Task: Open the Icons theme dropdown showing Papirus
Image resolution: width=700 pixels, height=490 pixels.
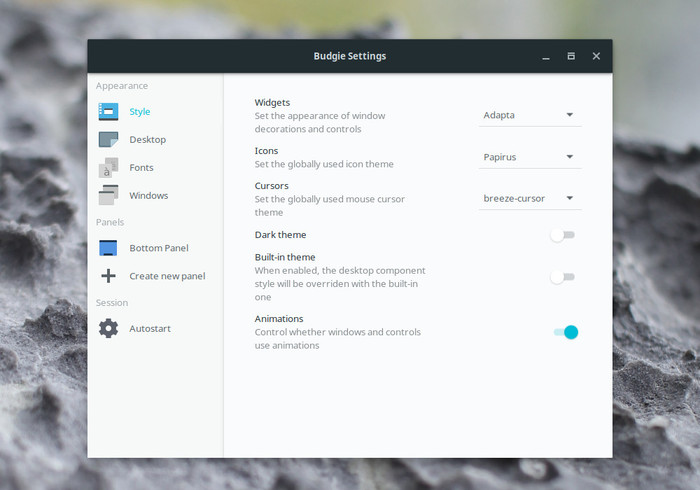Action: coord(530,157)
